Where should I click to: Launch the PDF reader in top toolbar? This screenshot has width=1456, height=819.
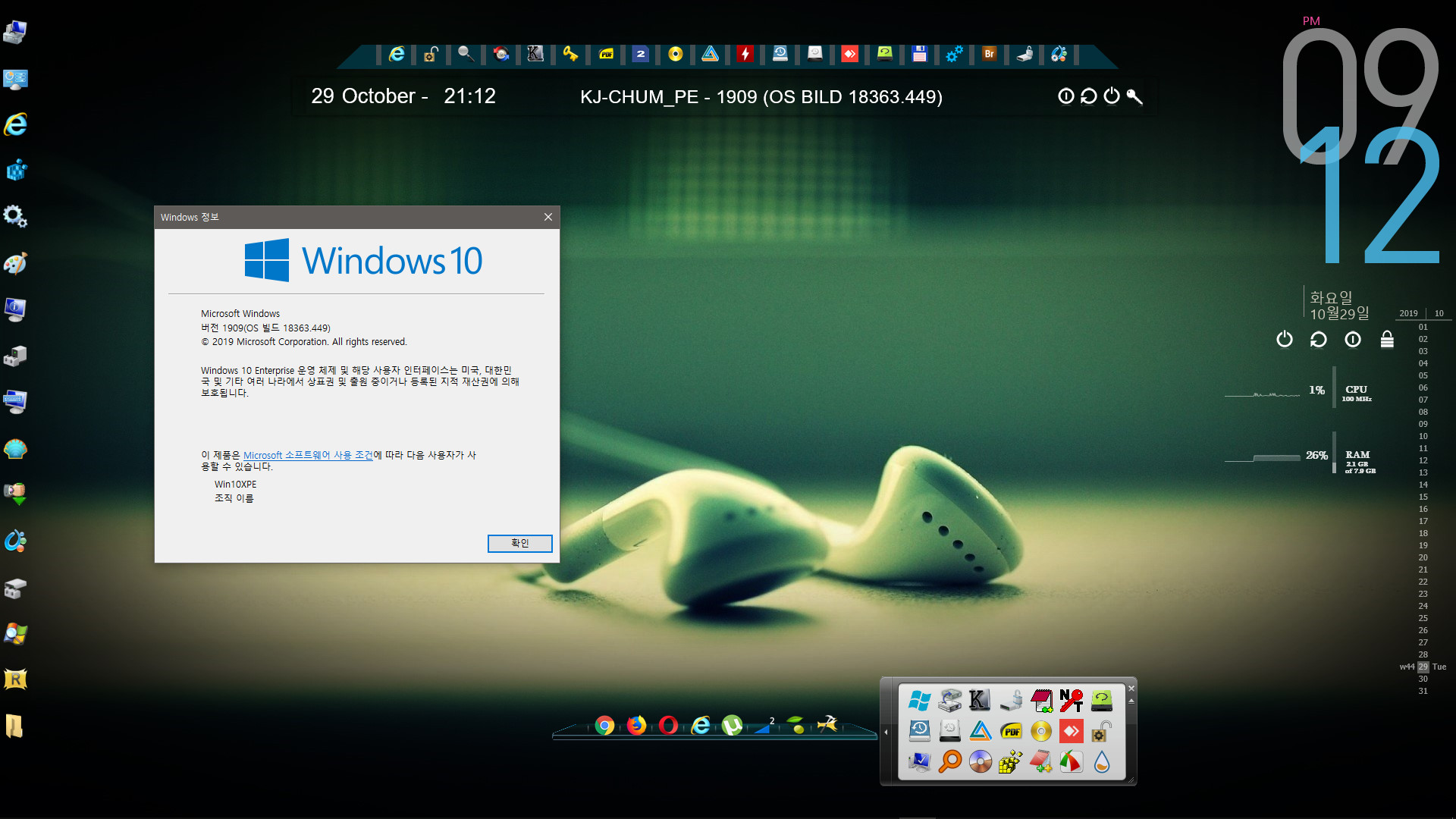pos(606,54)
